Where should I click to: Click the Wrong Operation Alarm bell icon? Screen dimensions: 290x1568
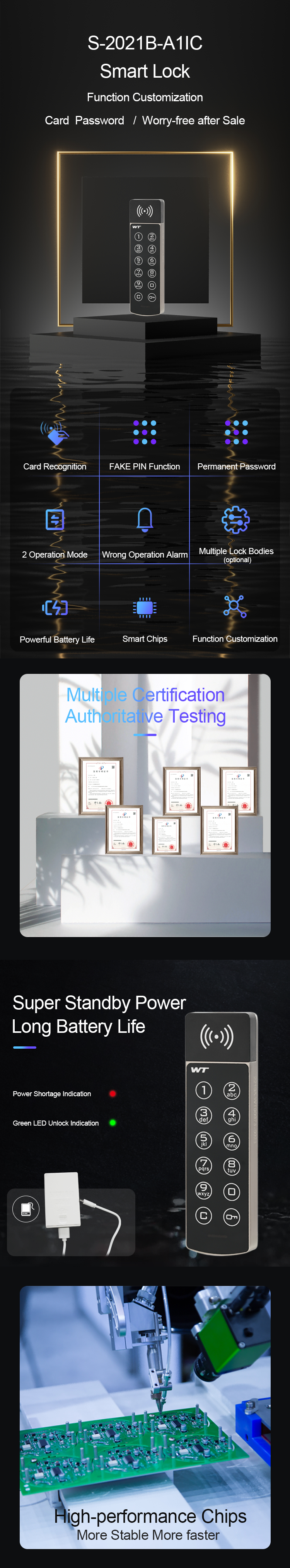(144, 519)
